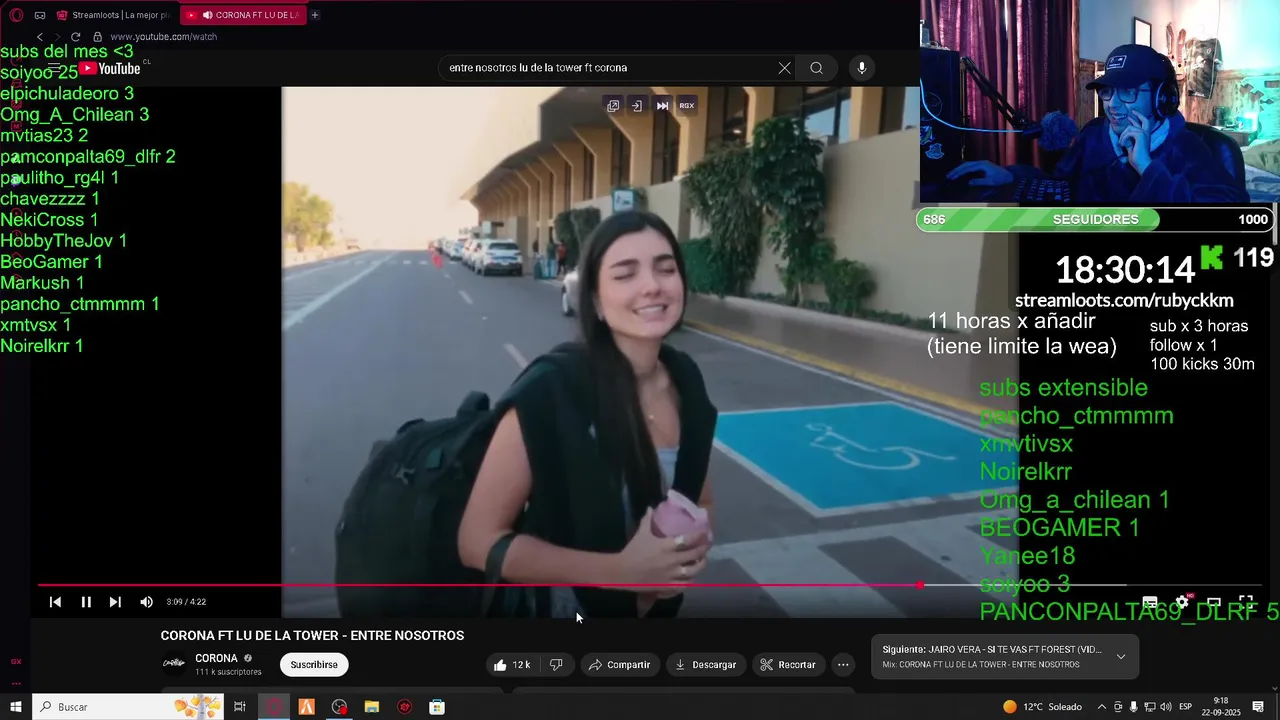1280x720 pixels.
Task: Click the skip-forward overlay icon
Action: (662, 105)
